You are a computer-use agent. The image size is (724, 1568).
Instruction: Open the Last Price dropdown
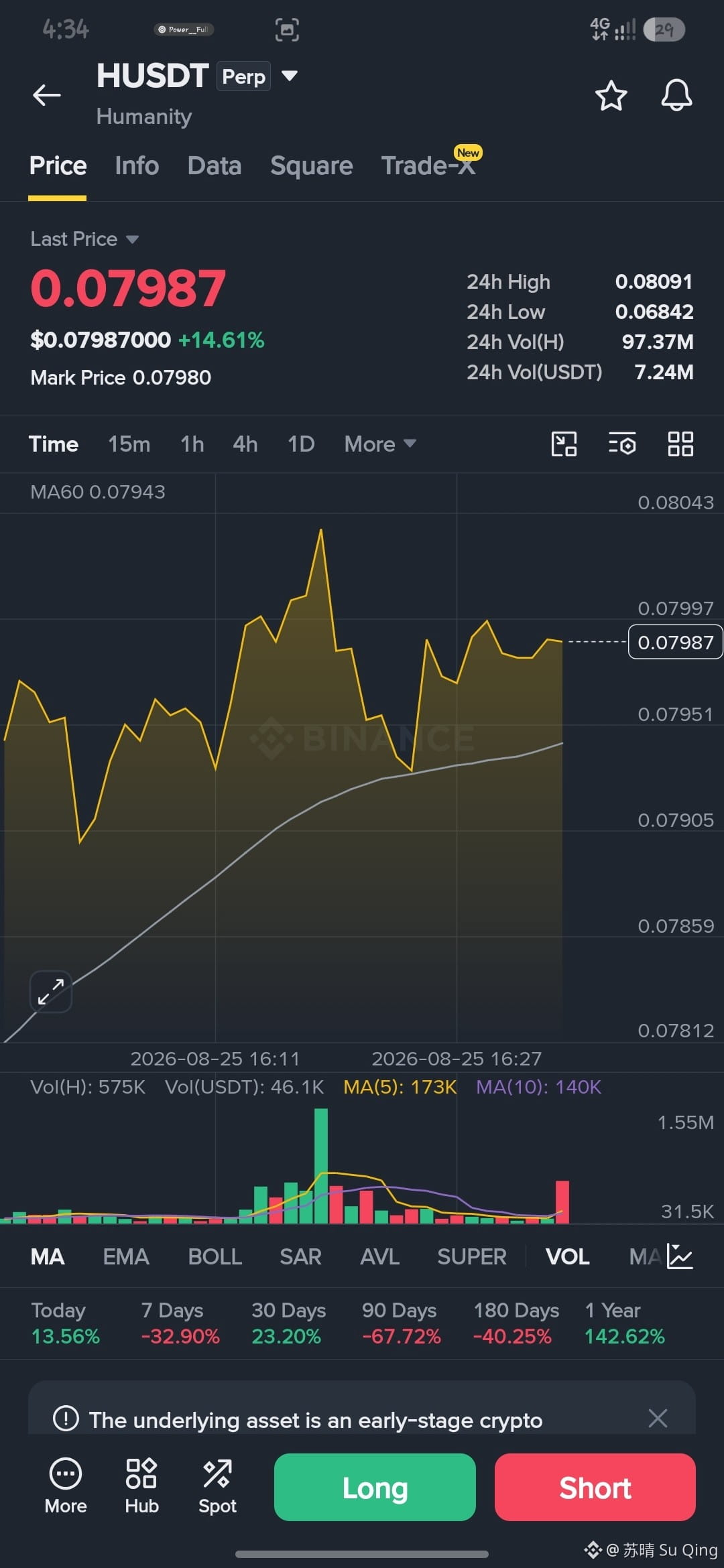pos(84,239)
